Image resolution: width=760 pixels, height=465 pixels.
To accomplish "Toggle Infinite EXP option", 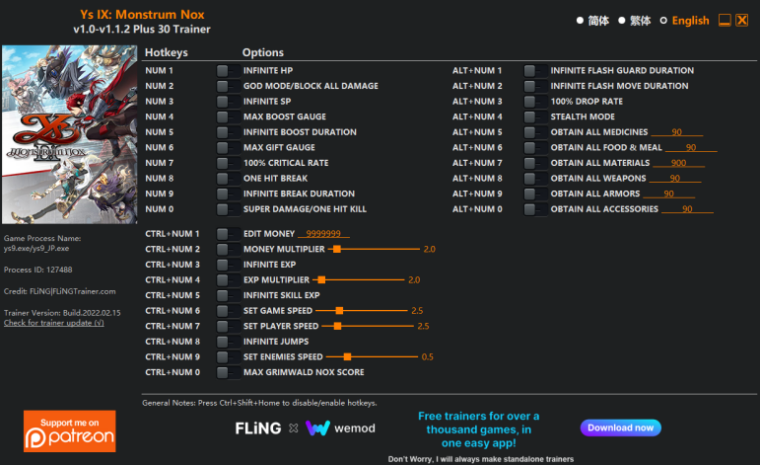I will coord(228,265).
